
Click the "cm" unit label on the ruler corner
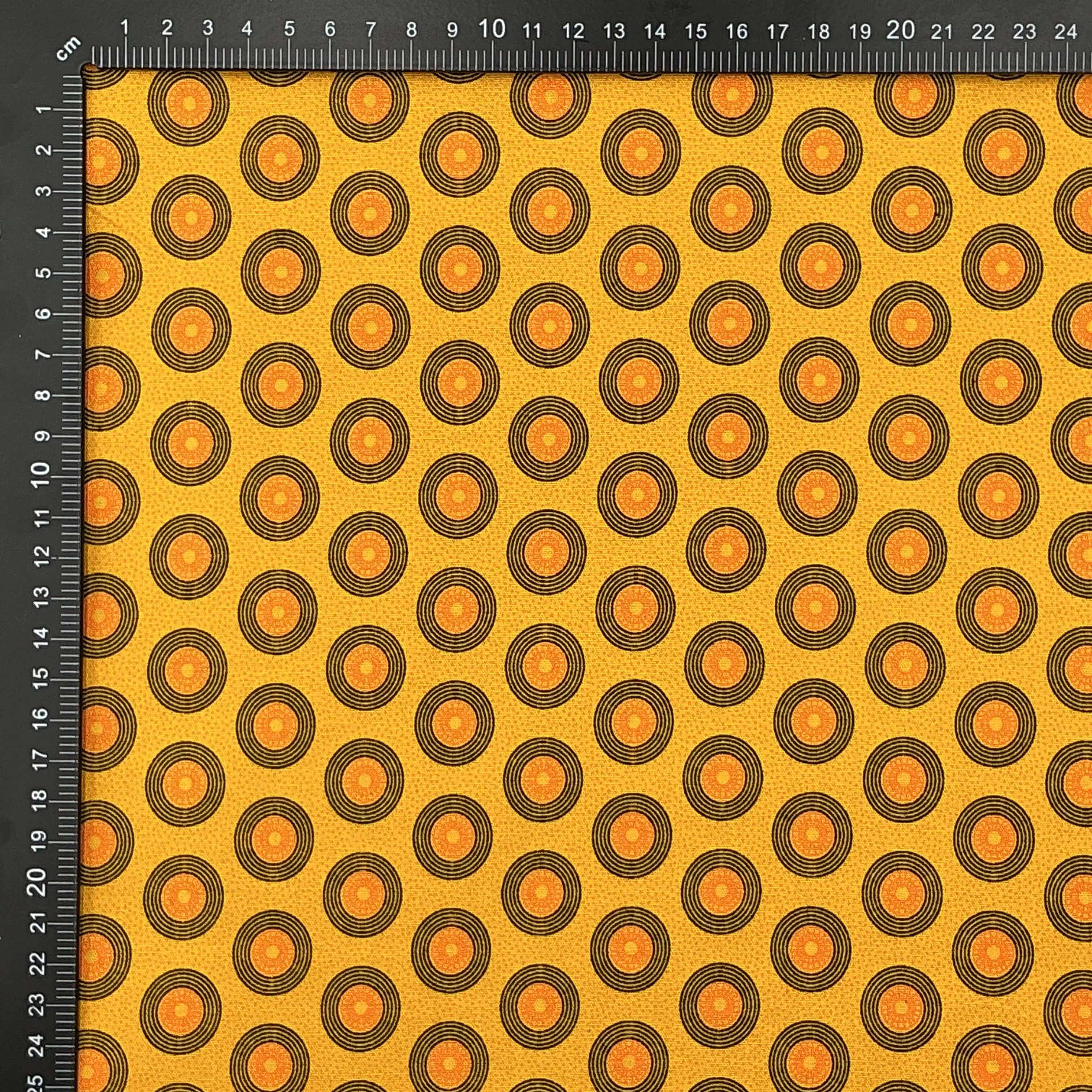(68, 48)
